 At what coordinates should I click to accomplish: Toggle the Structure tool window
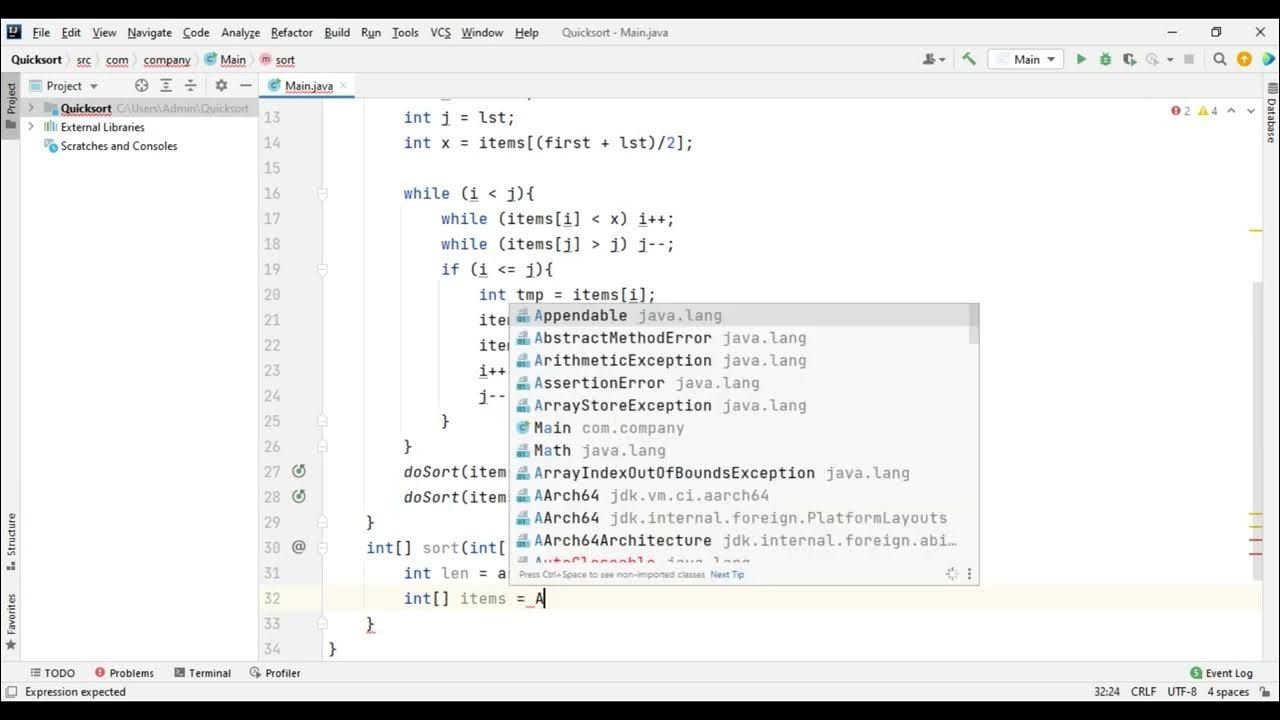[11, 543]
